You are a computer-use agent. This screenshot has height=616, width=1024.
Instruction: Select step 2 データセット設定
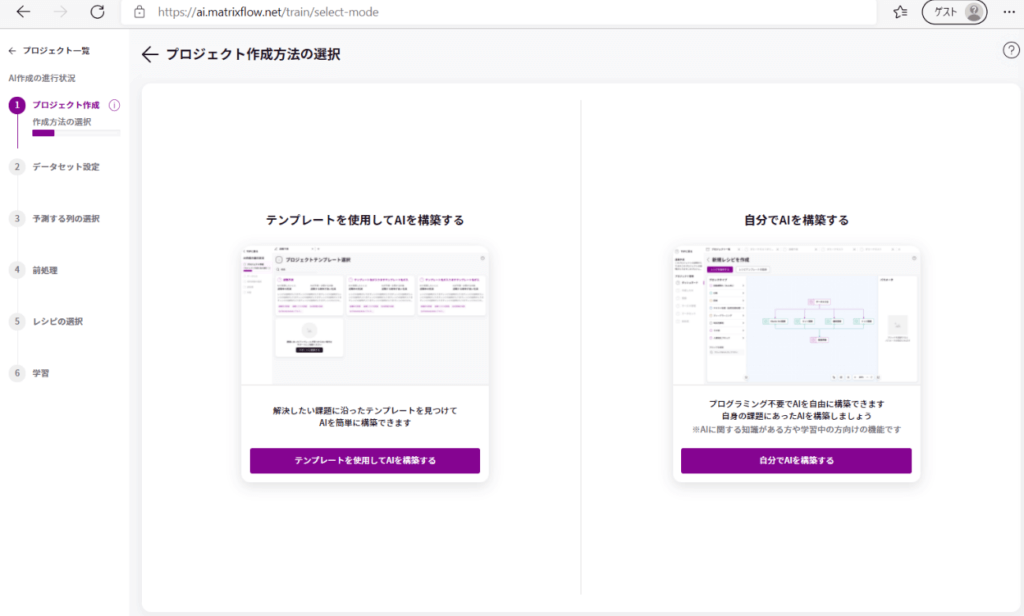(65, 167)
